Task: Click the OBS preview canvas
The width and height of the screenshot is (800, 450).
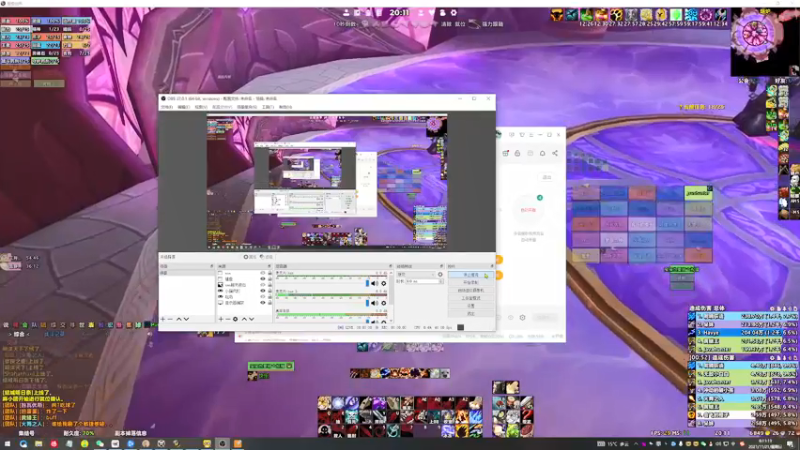Action: [x=327, y=182]
